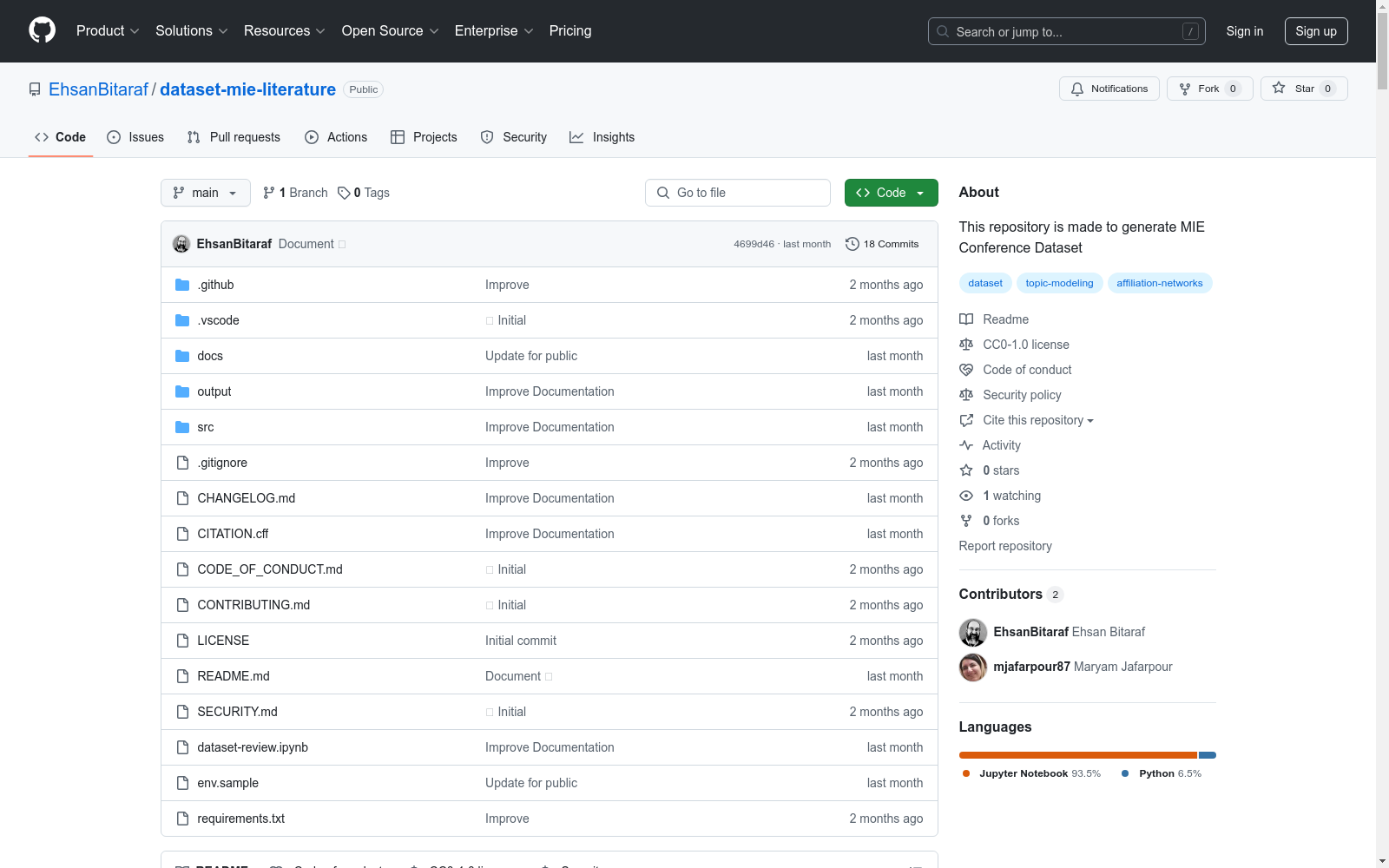Click the dataset-mie-literature repository link
The width and height of the screenshot is (1389, 868).
click(x=247, y=89)
